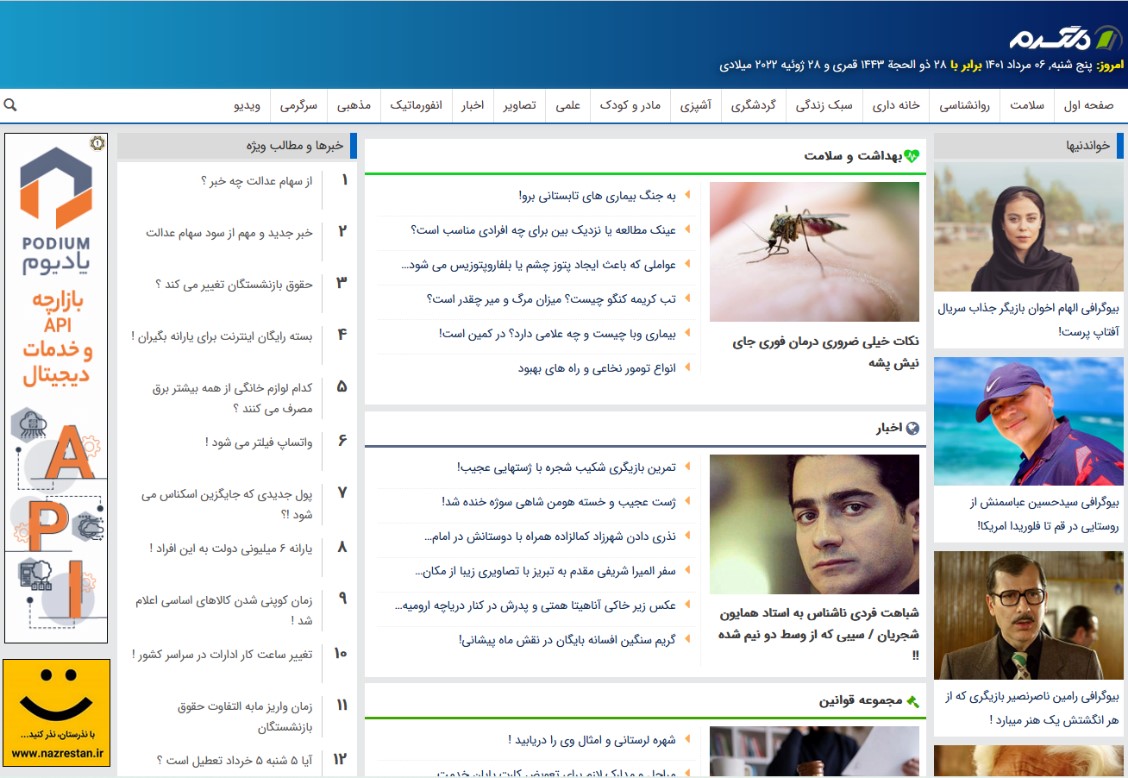Image resolution: width=1128 pixels, height=778 pixels.
Task: Open item 2 خبر جدید سود سهام عدالت
Action: click(229, 233)
